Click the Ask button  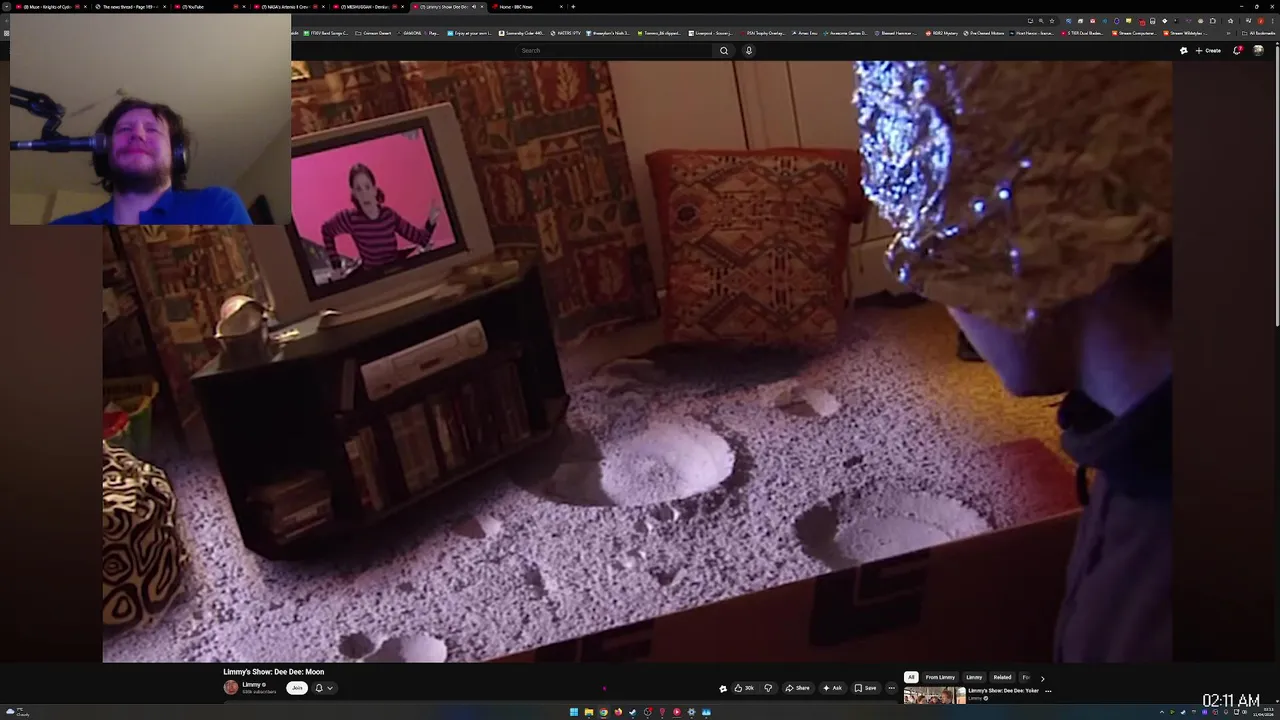[832, 688]
